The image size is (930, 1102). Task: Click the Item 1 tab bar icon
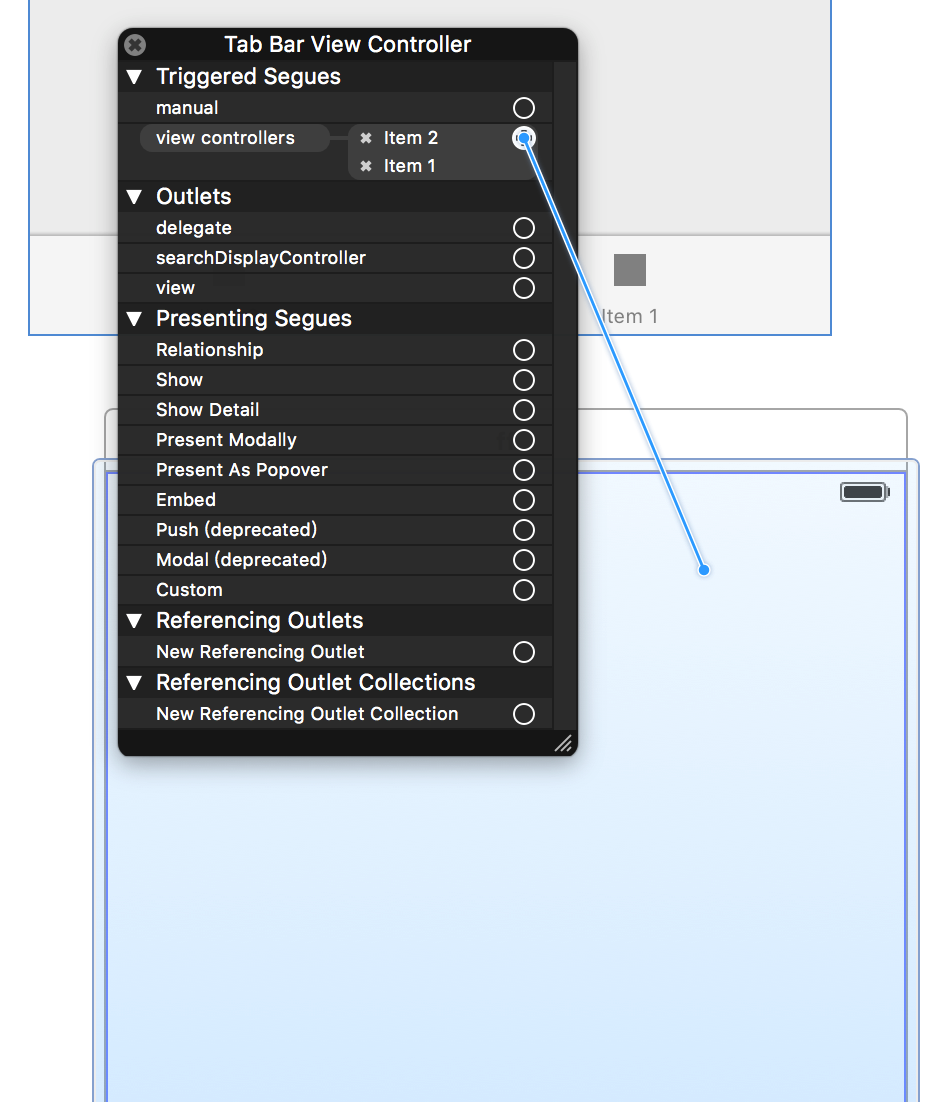[x=630, y=270]
